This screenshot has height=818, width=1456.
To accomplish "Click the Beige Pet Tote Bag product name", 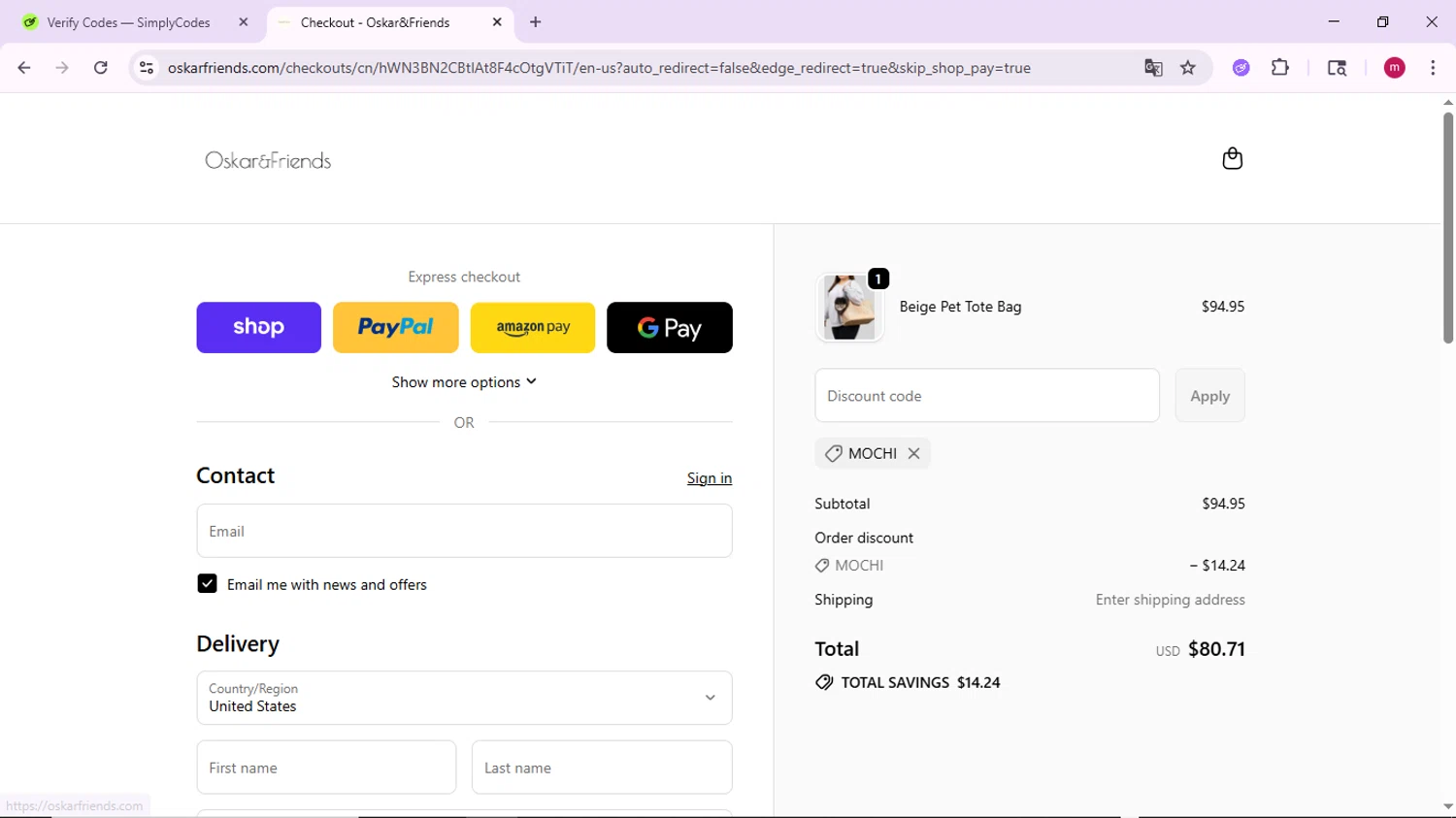I will [960, 307].
